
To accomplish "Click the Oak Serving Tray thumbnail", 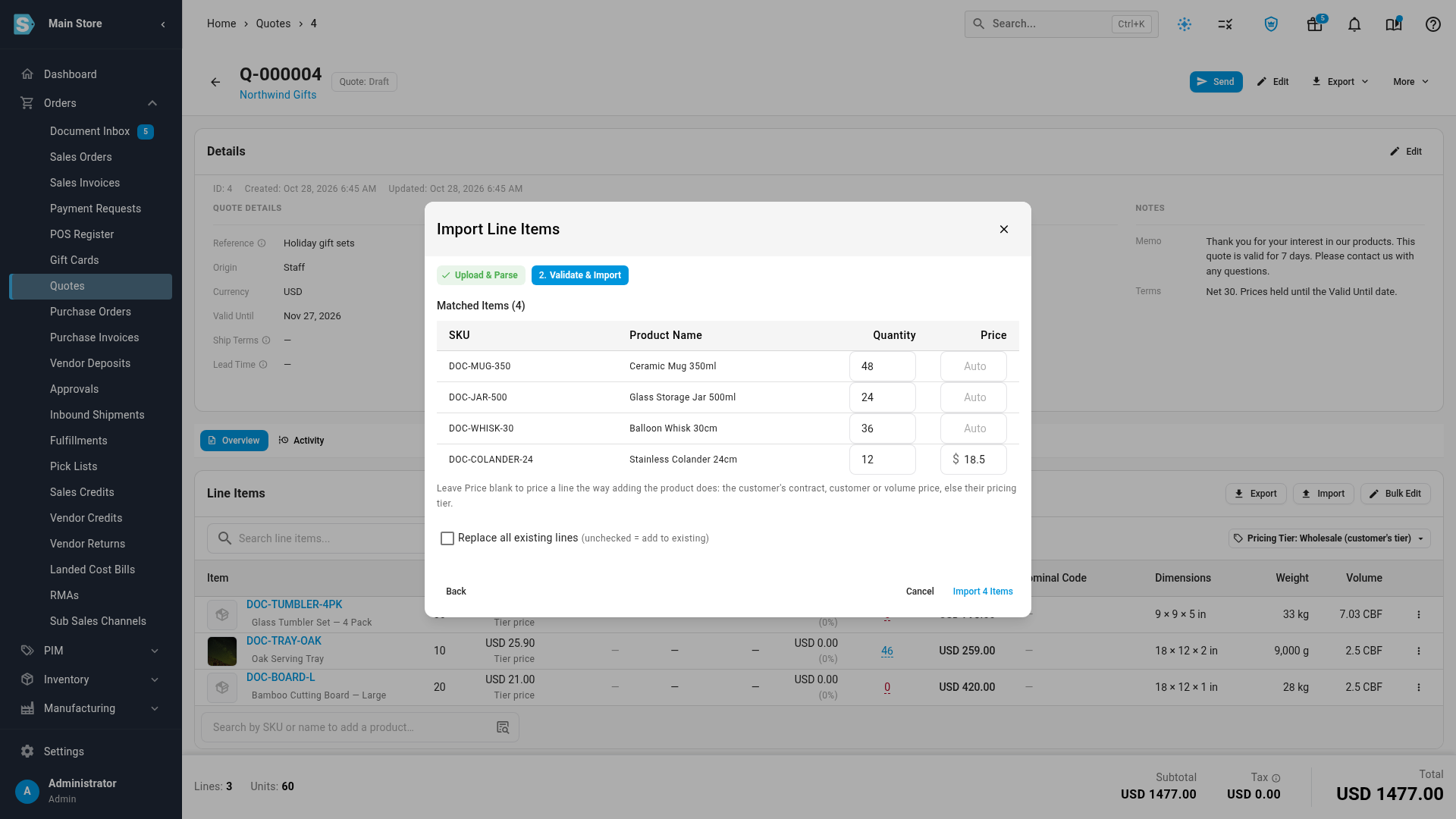I will click(x=222, y=651).
